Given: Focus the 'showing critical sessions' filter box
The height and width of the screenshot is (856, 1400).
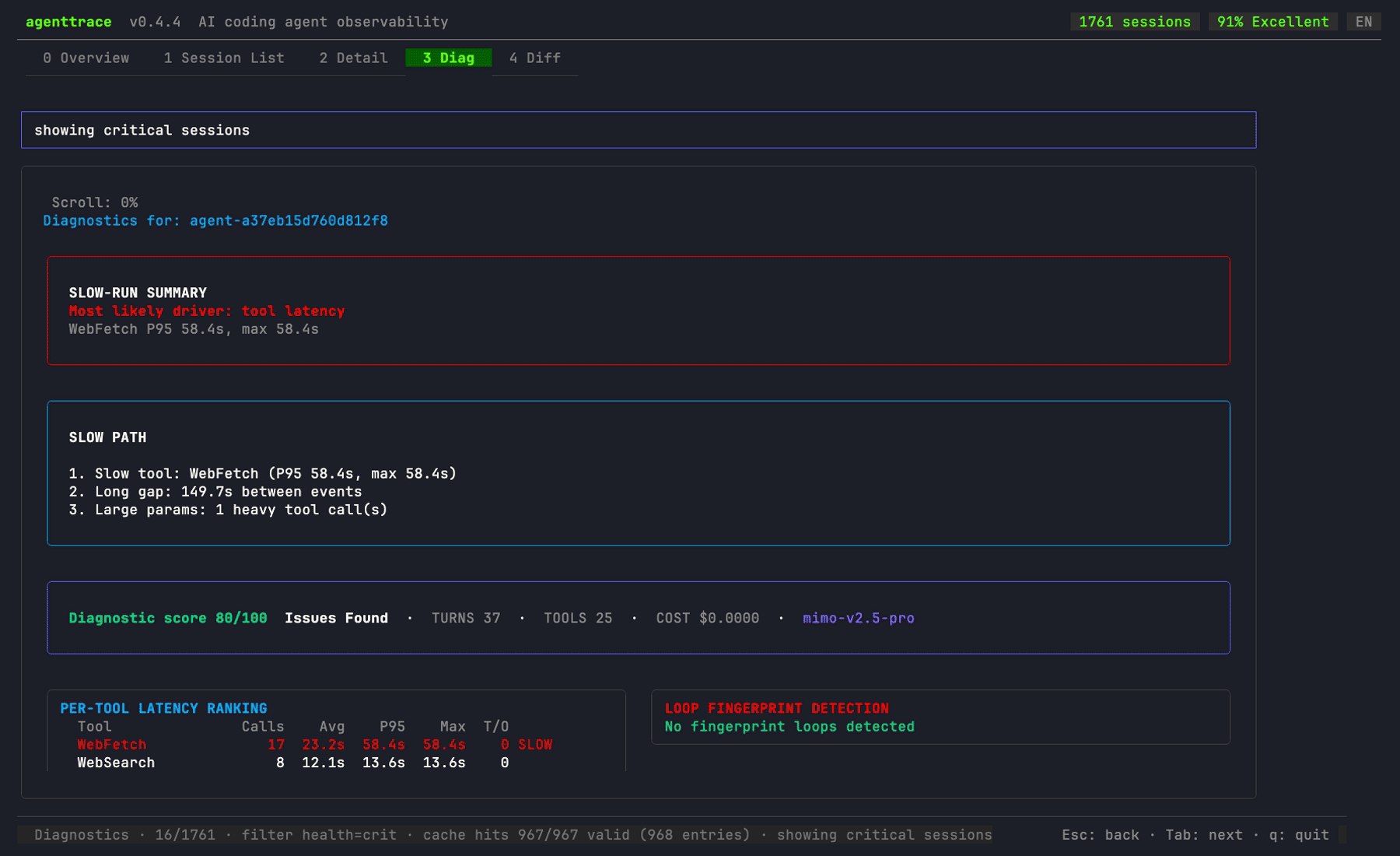Looking at the screenshot, I should tap(638, 130).
